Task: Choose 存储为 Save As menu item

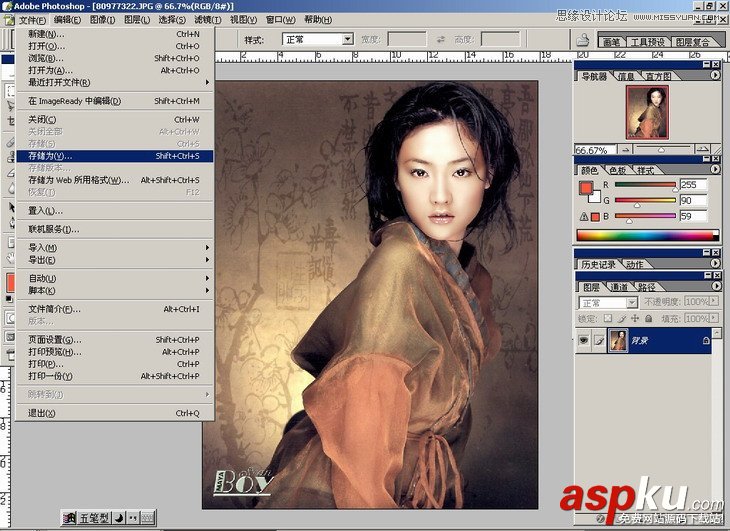Action: (115, 156)
